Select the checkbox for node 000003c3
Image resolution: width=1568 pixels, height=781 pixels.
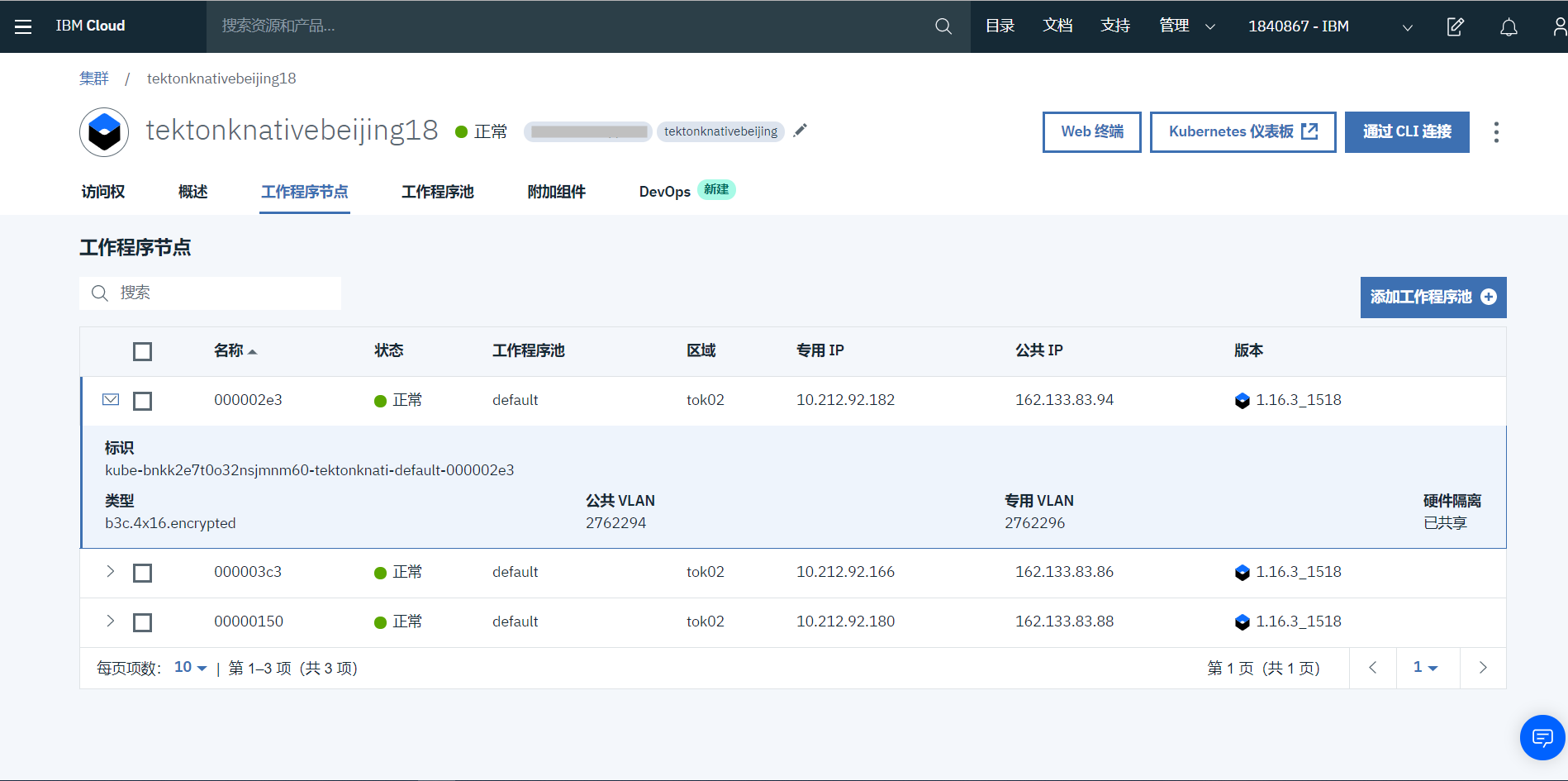(142, 574)
